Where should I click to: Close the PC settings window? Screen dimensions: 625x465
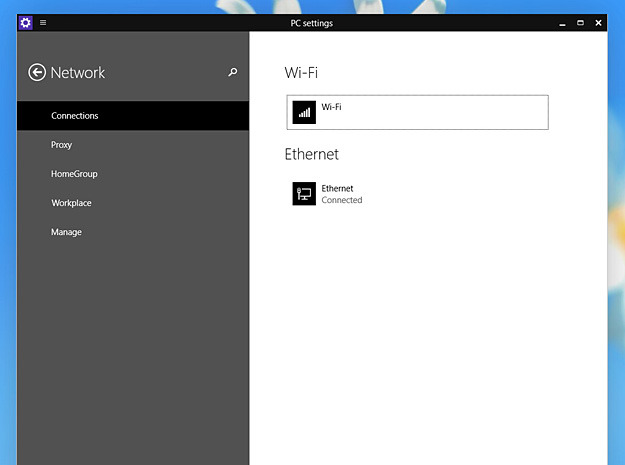coord(598,23)
